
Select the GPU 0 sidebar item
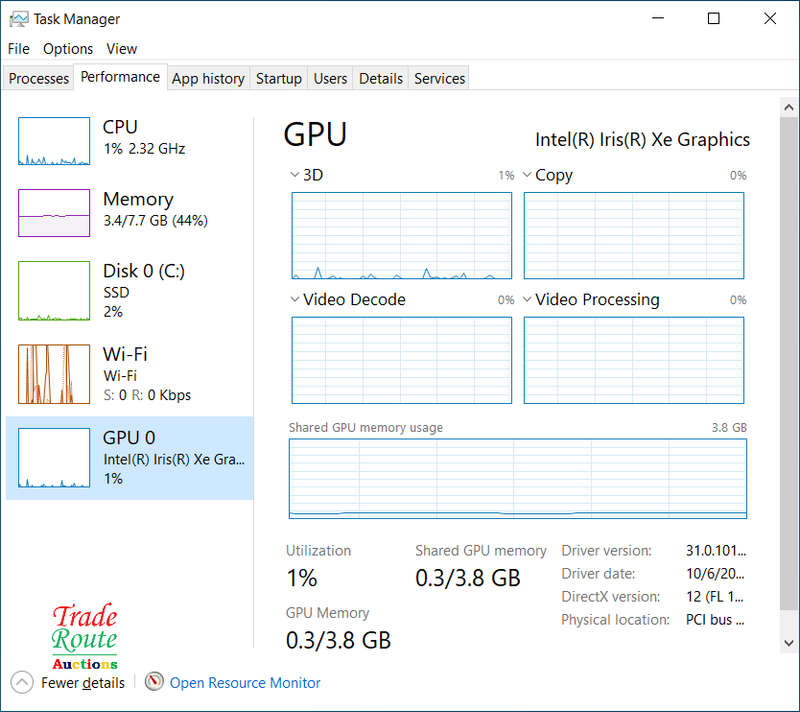tap(130, 458)
